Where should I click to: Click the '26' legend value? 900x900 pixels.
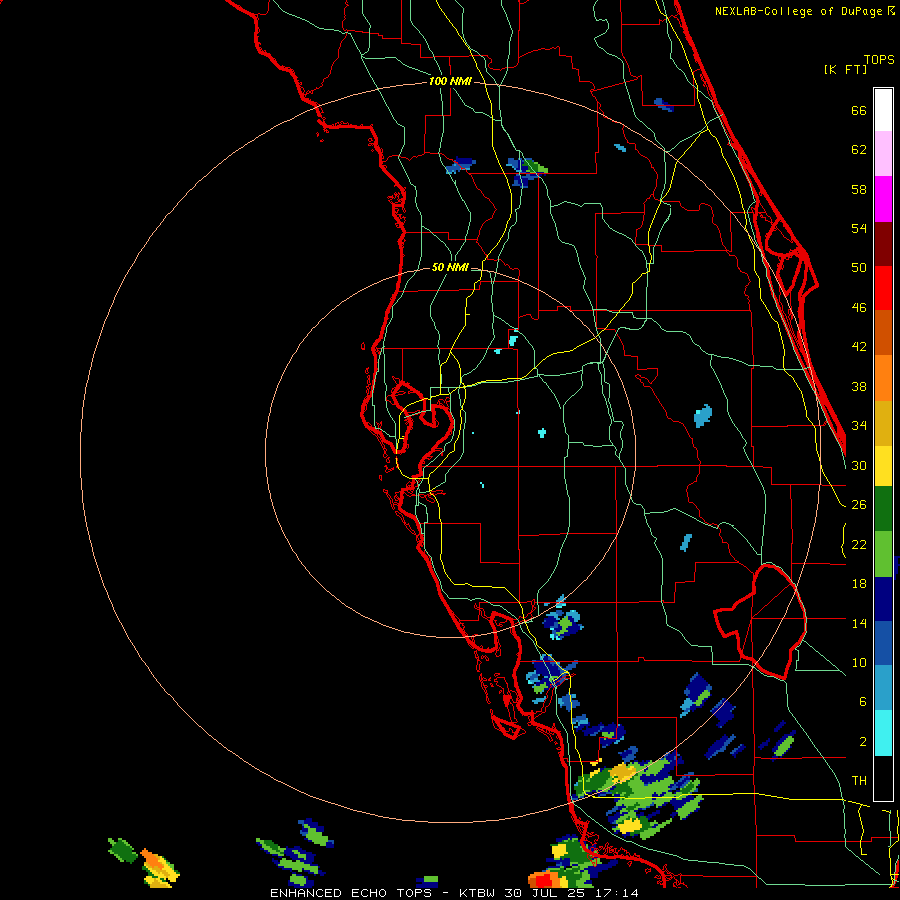pos(859,505)
